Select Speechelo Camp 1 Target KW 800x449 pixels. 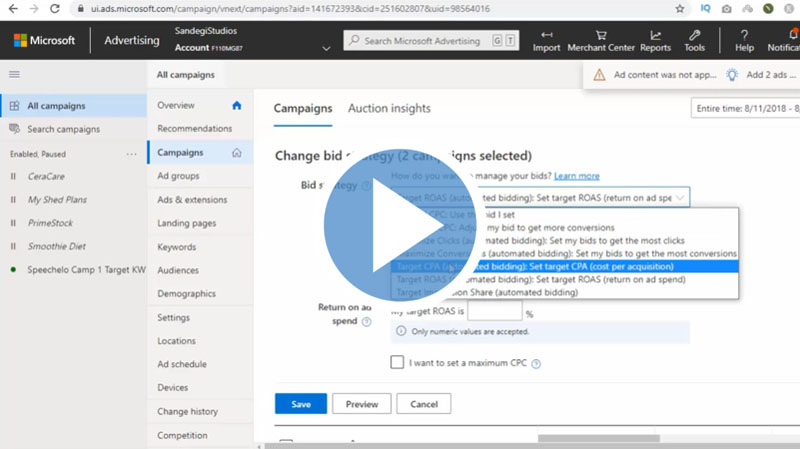click(86, 269)
